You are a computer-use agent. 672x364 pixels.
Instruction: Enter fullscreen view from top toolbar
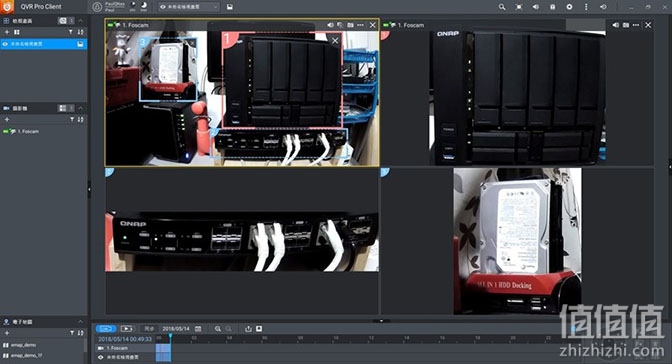(519, 7)
